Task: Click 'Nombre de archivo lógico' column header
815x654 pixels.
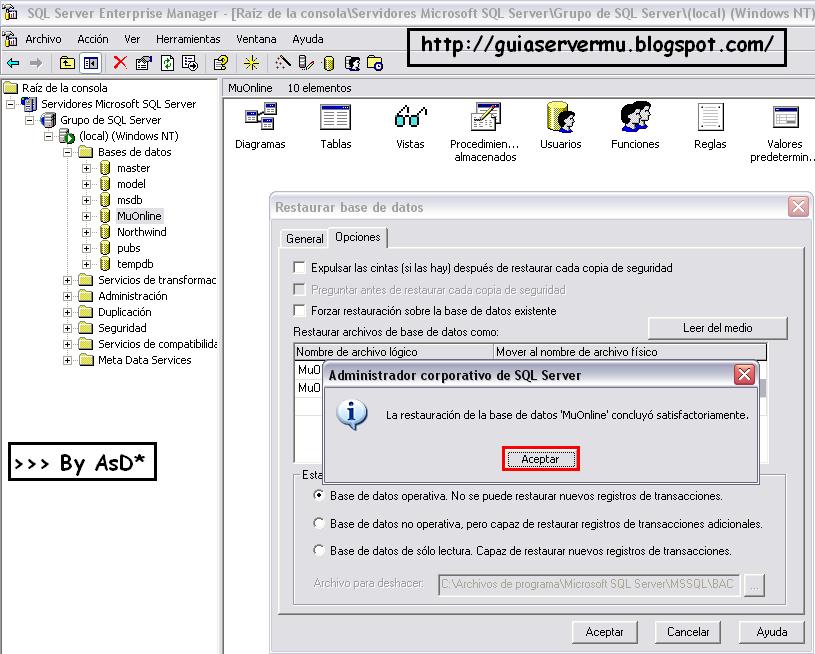Action: [393, 352]
